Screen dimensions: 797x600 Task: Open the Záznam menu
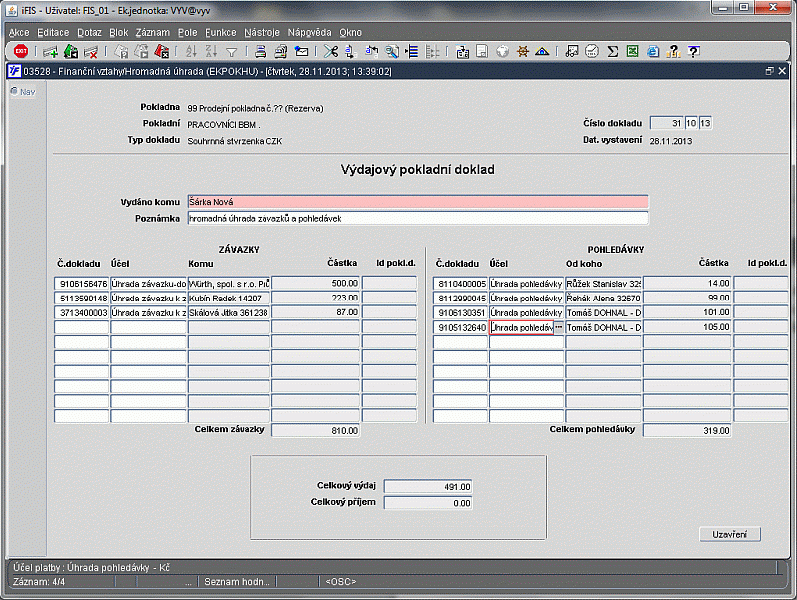click(x=152, y=33)
